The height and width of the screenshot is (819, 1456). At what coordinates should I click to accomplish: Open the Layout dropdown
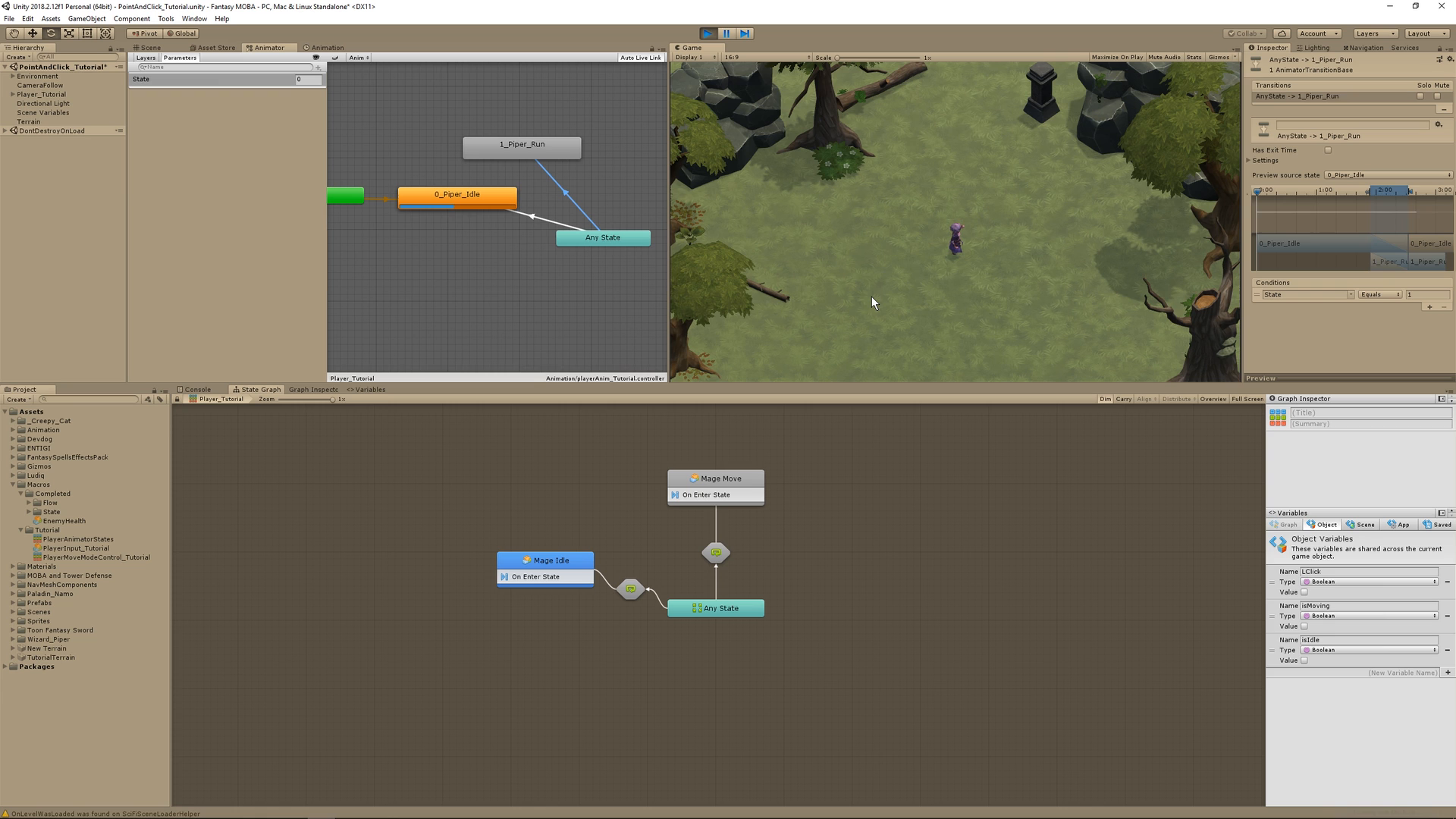click(x=1426, y=33)
